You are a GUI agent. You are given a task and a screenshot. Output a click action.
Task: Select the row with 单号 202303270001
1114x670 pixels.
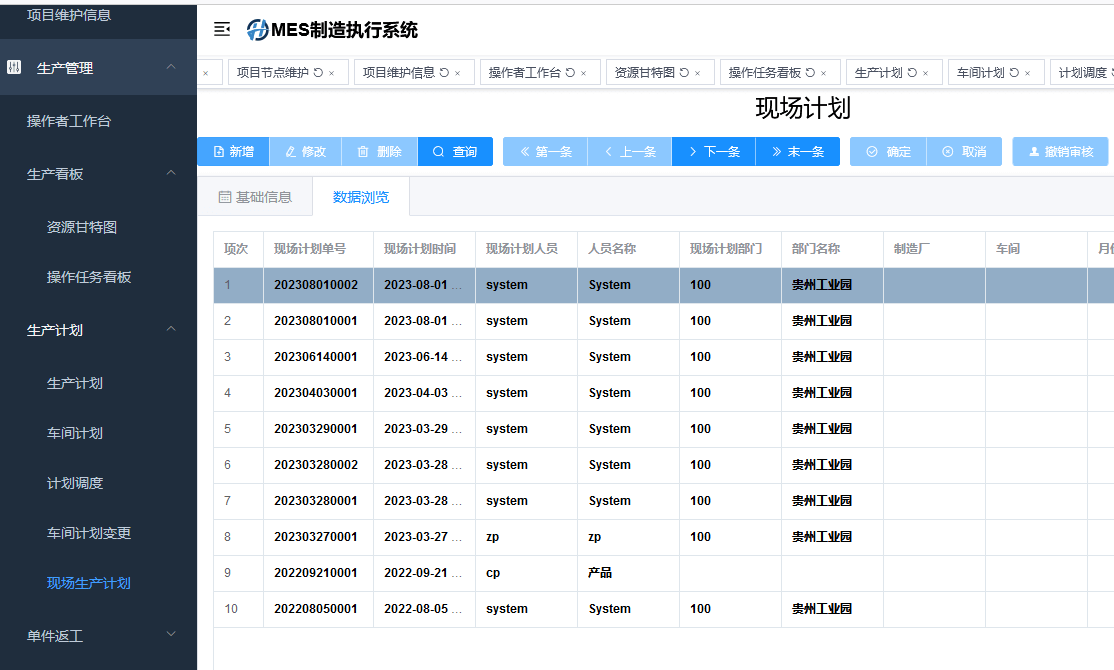664,537
